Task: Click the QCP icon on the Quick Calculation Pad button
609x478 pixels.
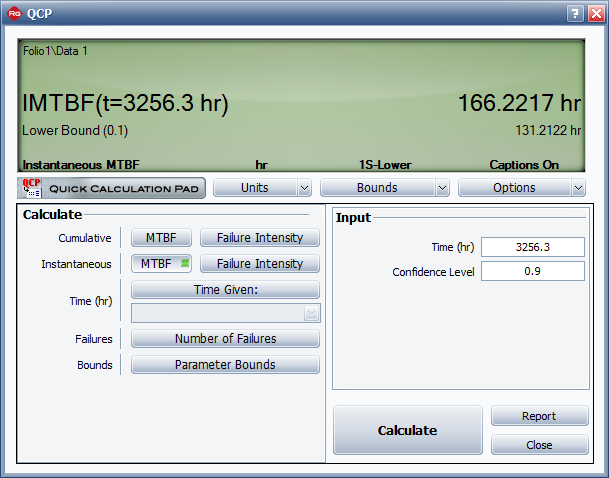Action: point(31,188)
